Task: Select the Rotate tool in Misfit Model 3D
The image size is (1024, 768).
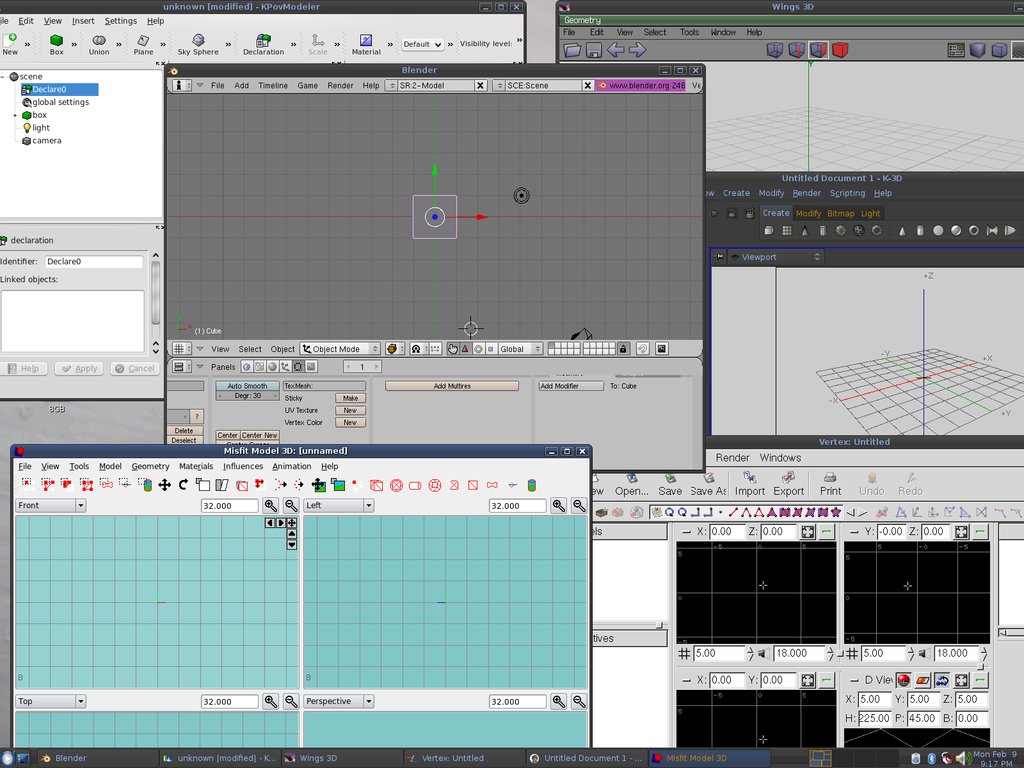Action: [183, 485]
